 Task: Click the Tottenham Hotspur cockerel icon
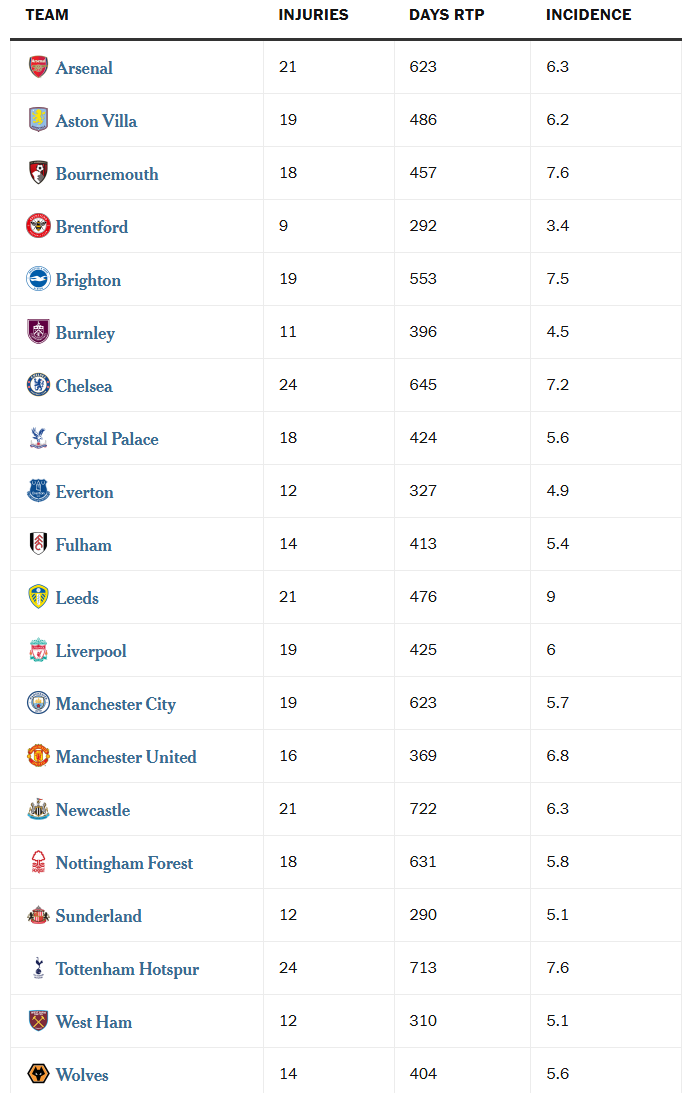(38, 968)
